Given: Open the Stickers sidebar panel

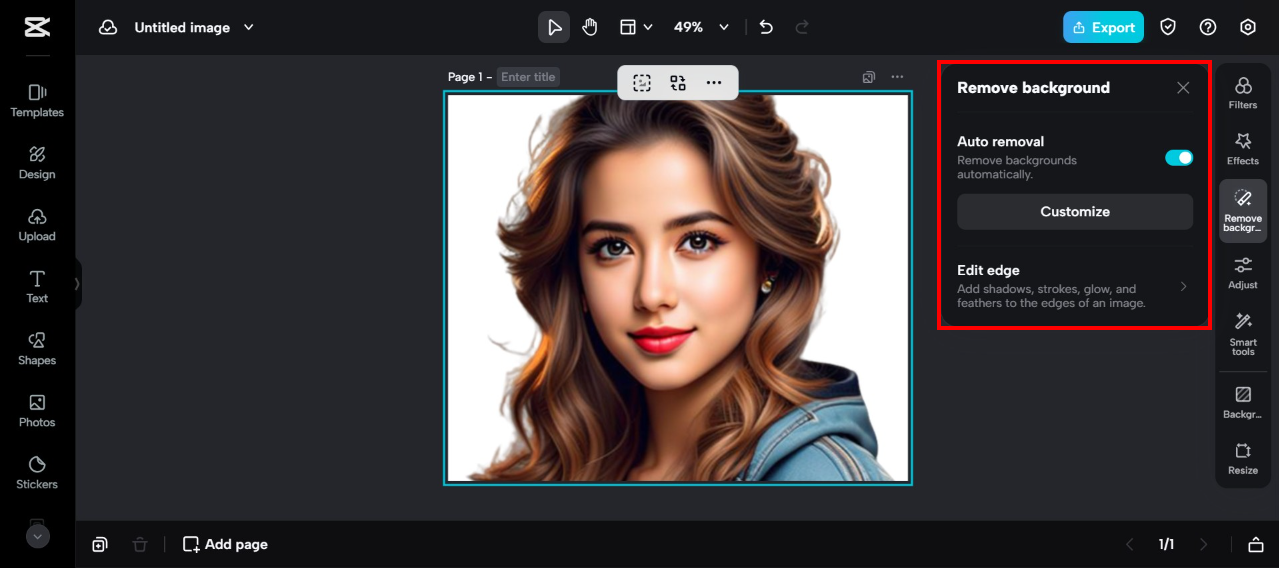Looking at the screenshot, I should [37, 472].
